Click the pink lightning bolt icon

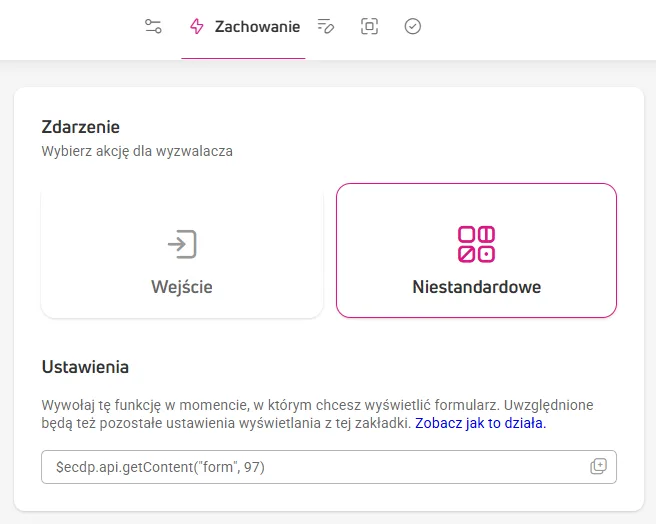click(x=197, y=26)
